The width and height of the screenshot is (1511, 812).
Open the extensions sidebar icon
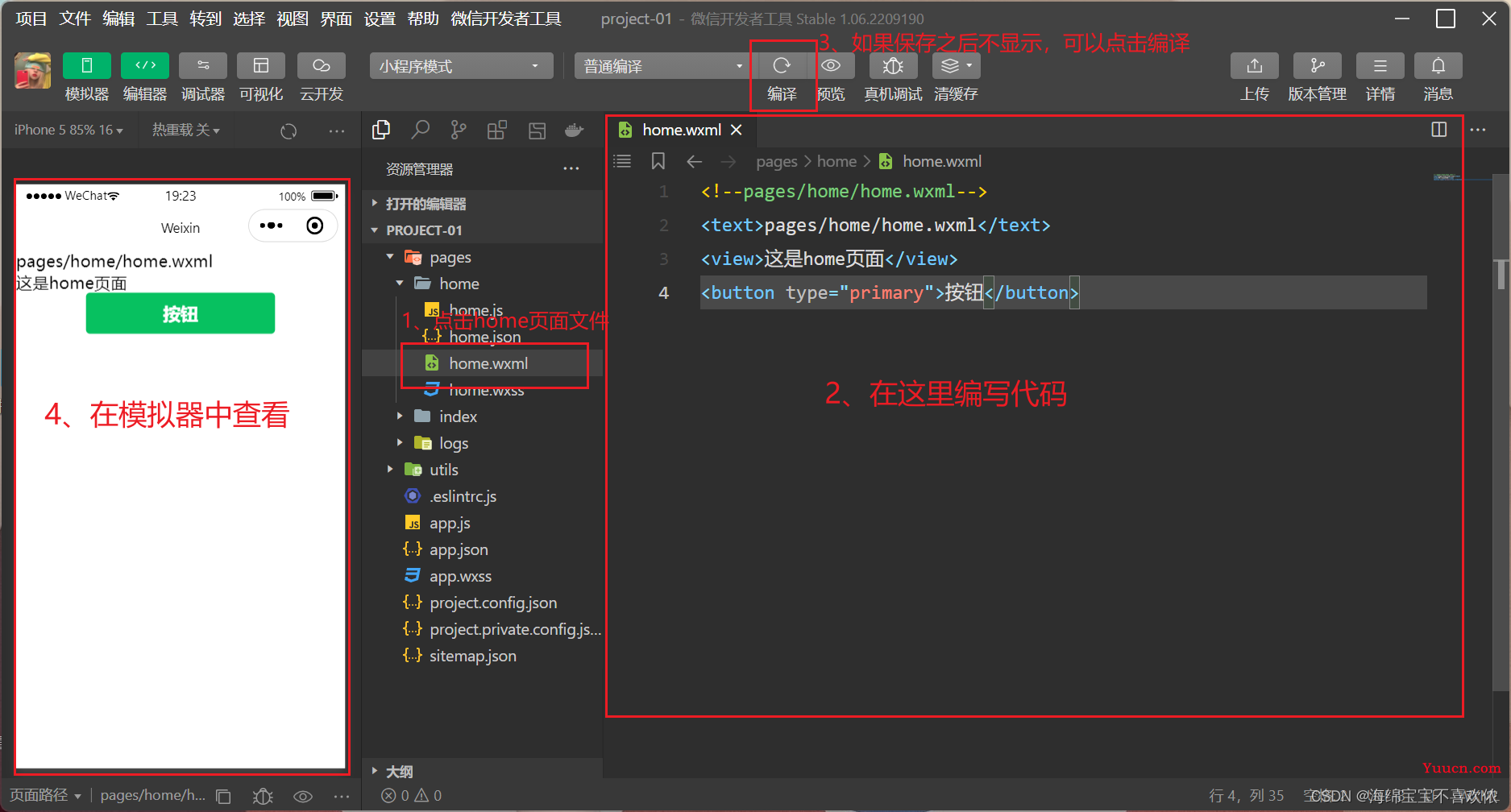coord(497,130)
